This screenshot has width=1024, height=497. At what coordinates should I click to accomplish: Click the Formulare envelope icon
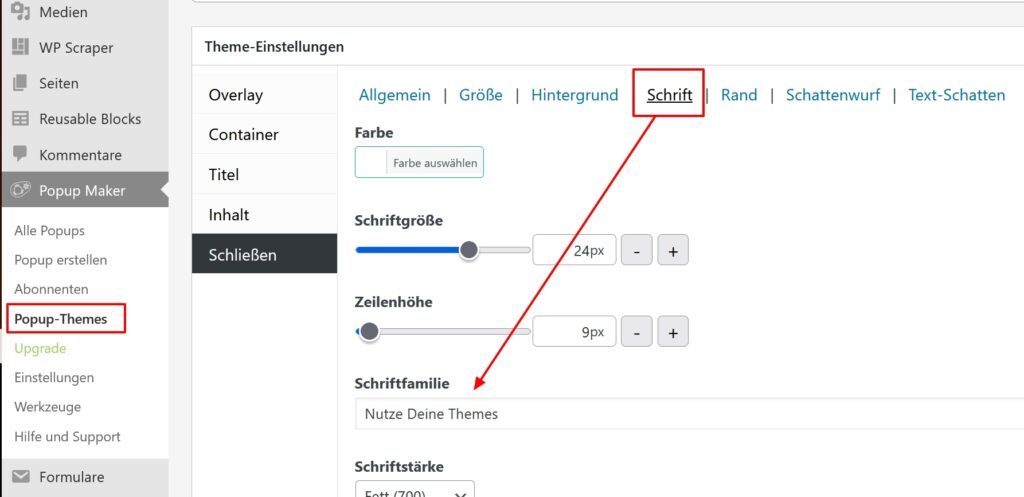pyautogui.click(x=20, y=477)
